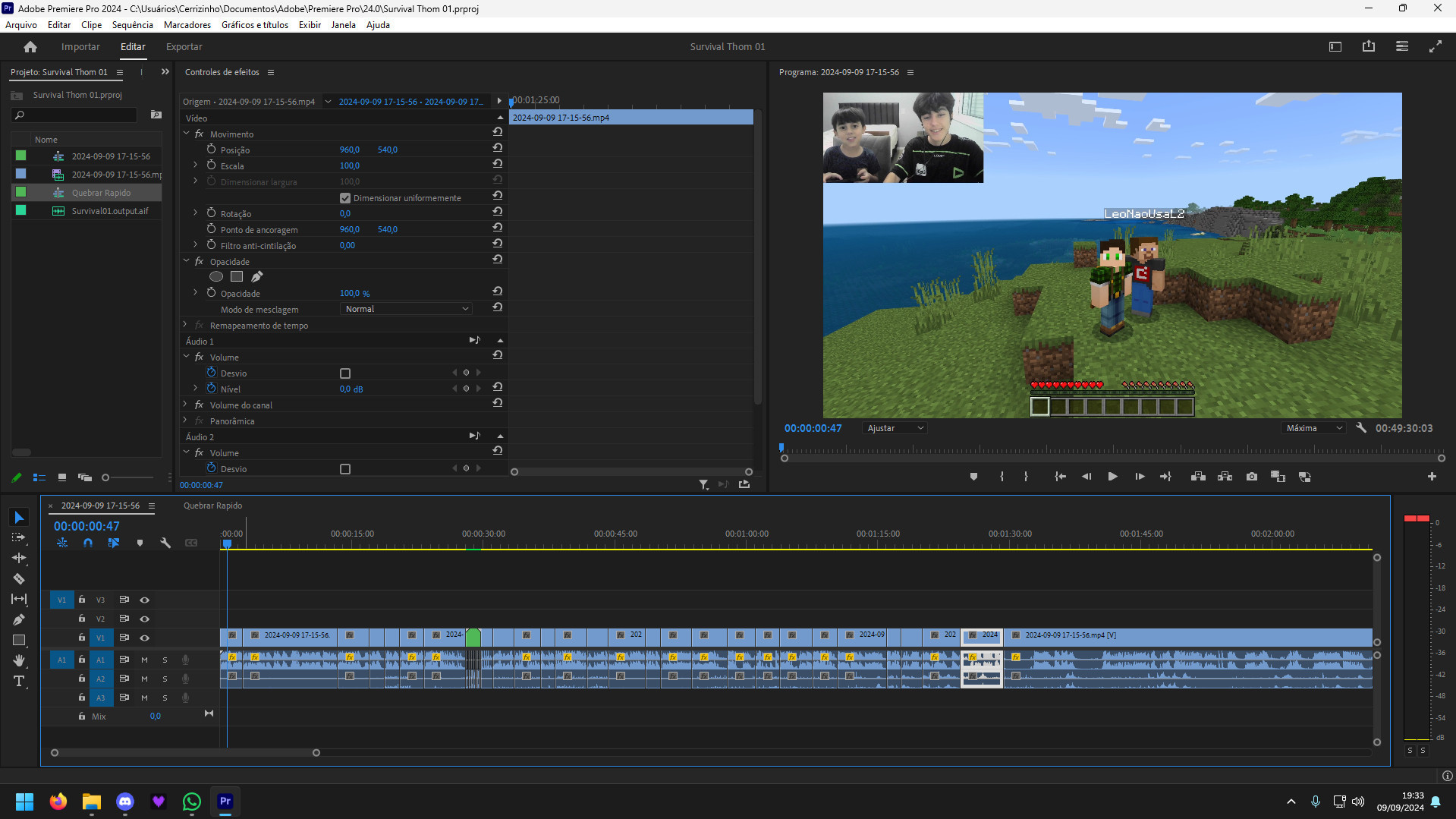Open the quick export share icon
The height and width of the screenshot is (819, 1456).
point(1369,47)
